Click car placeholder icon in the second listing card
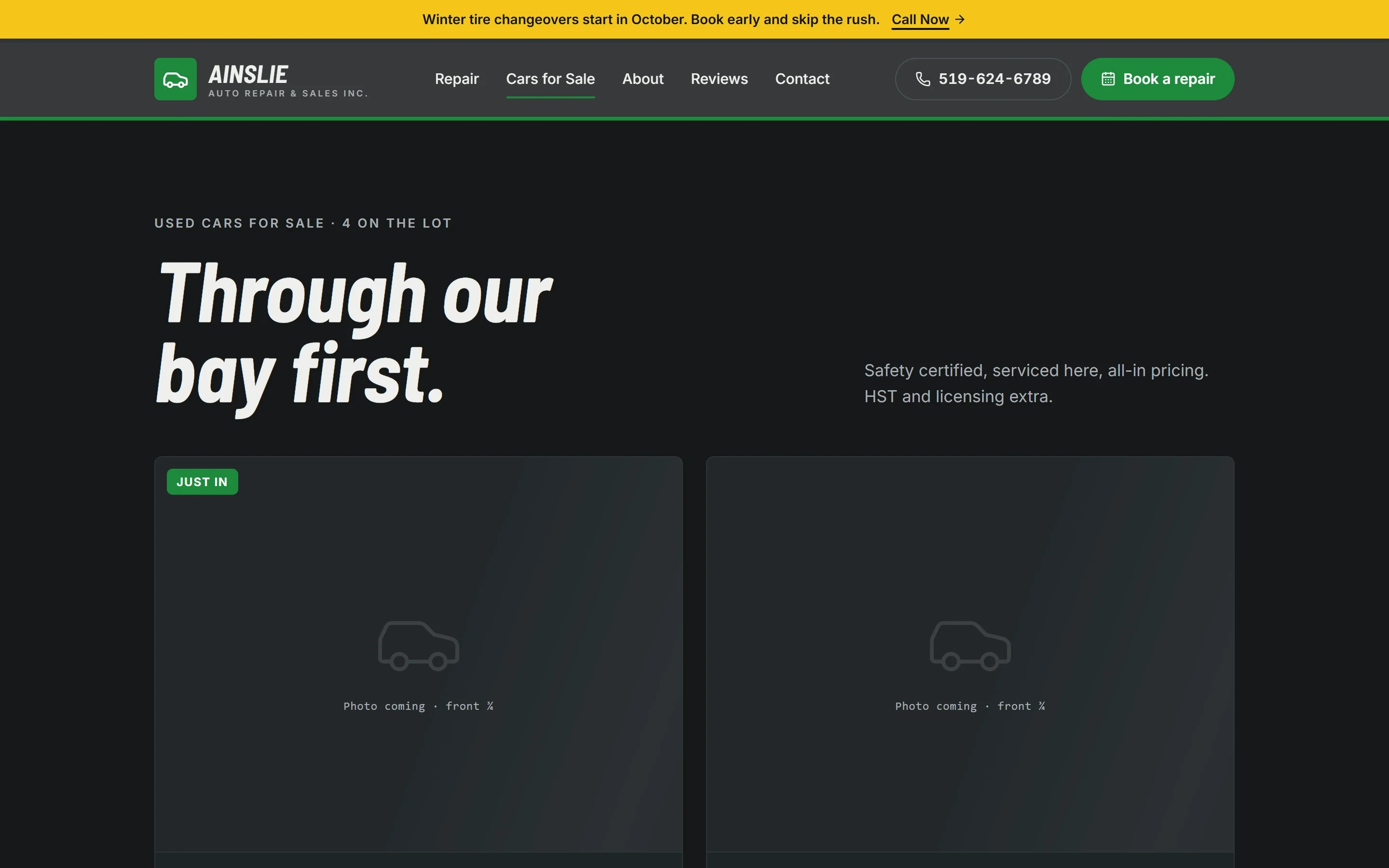The height and width of the screenshot is (868, 1389). pyautogui.click(x=970, y=646)
